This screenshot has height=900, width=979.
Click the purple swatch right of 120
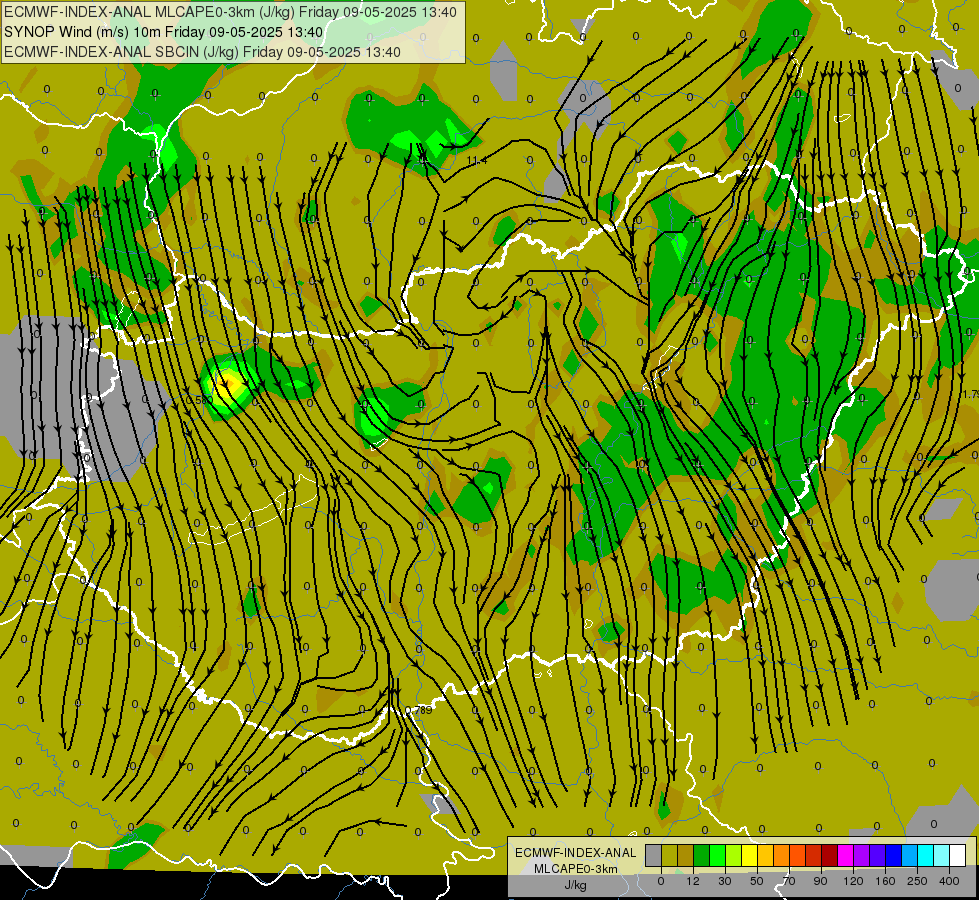862,856
